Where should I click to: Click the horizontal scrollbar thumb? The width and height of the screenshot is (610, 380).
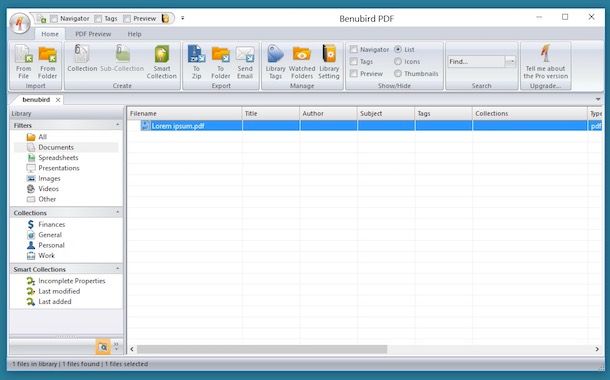tap(262, 349)
